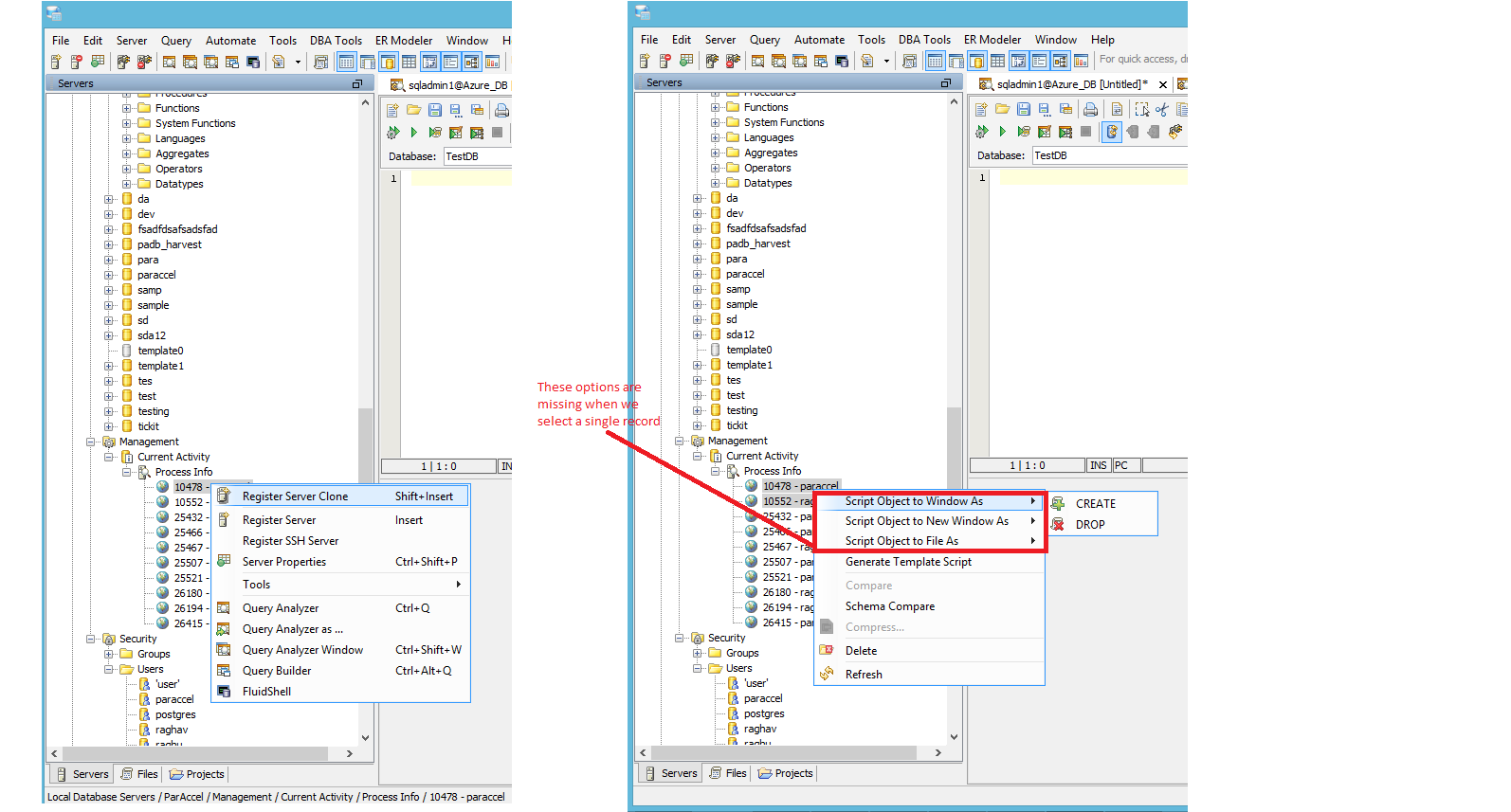Click the Unregister Server icon in right window toolbar
Viewport: 1511px width, 812px height.
pos(665,61)
